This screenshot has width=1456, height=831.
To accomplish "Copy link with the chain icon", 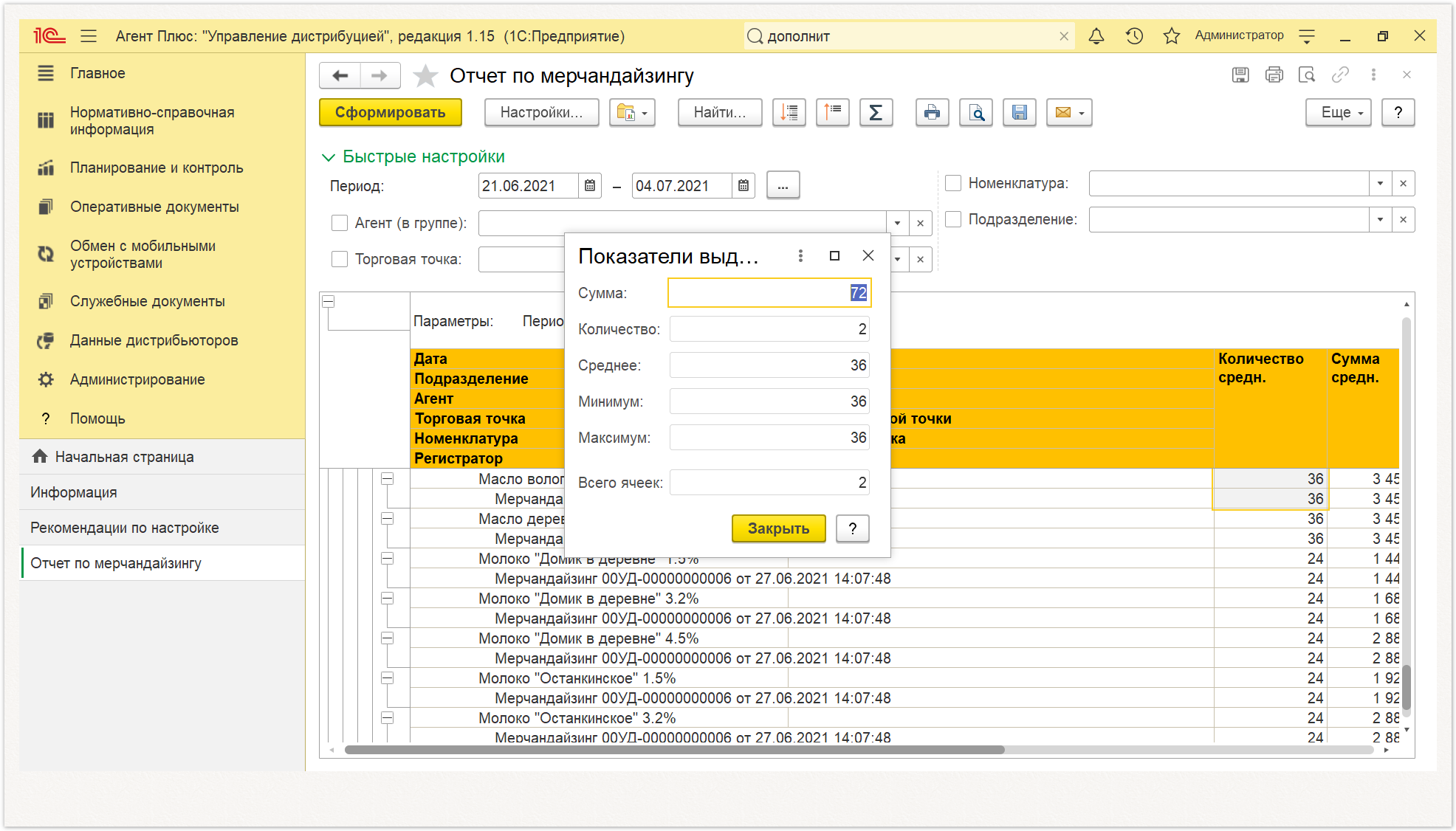I will 1340,75.
